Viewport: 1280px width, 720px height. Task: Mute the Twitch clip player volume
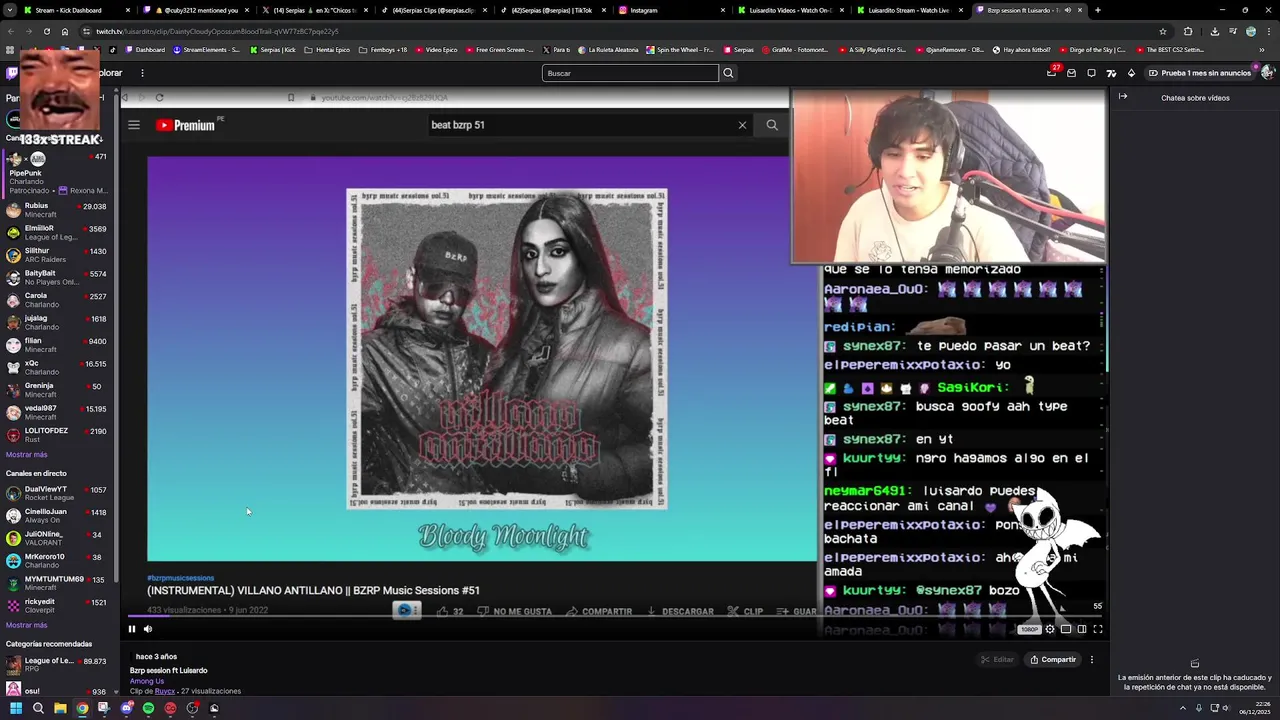pyautogui.click(x=148, y=629)
